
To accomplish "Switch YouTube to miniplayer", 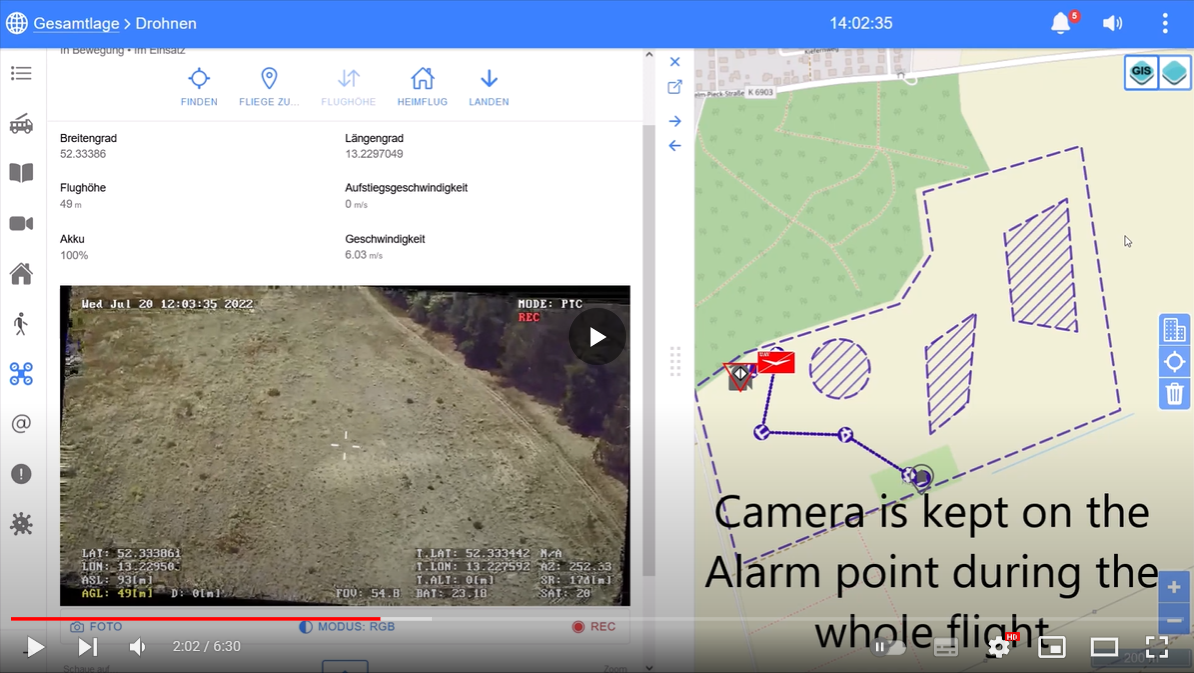I will click(1052, 647).
